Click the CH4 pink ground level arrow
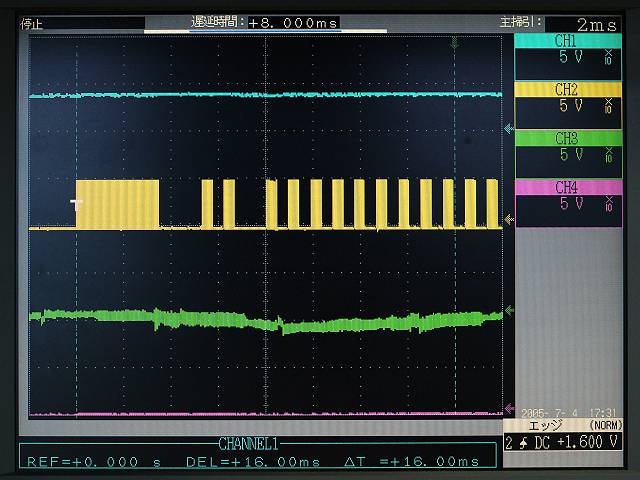Viewport: 640px width, 480px height. (x=509, y=410)
